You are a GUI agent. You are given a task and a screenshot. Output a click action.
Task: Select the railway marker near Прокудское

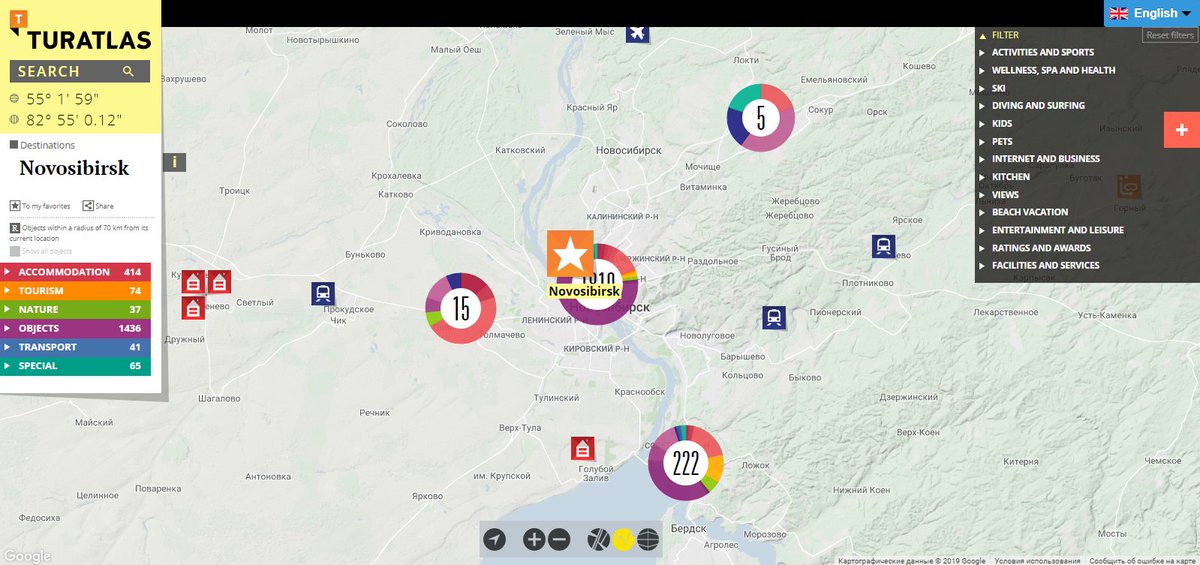point(322,294)
